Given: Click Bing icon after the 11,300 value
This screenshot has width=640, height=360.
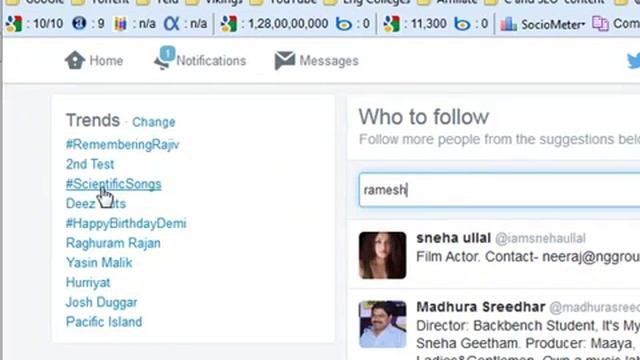Looking at the screenshot, I should pyautogui.click(x=462, y=24).
